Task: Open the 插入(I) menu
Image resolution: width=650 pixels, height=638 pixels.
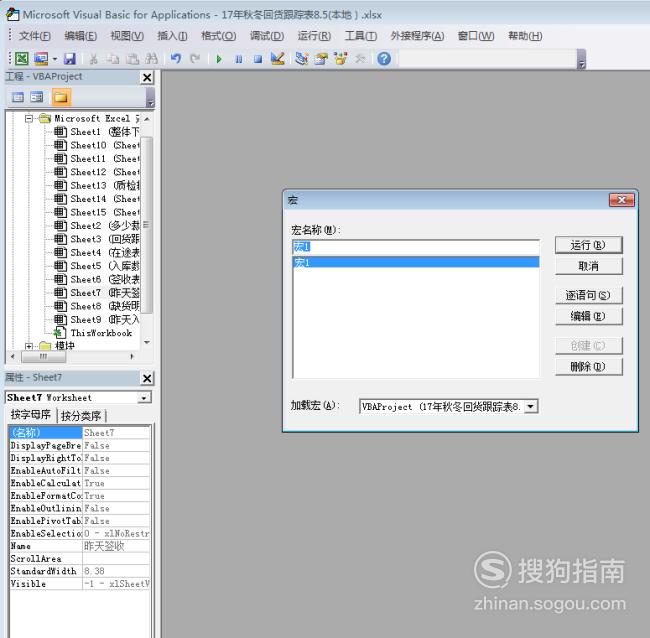Action: coord(172,36)
